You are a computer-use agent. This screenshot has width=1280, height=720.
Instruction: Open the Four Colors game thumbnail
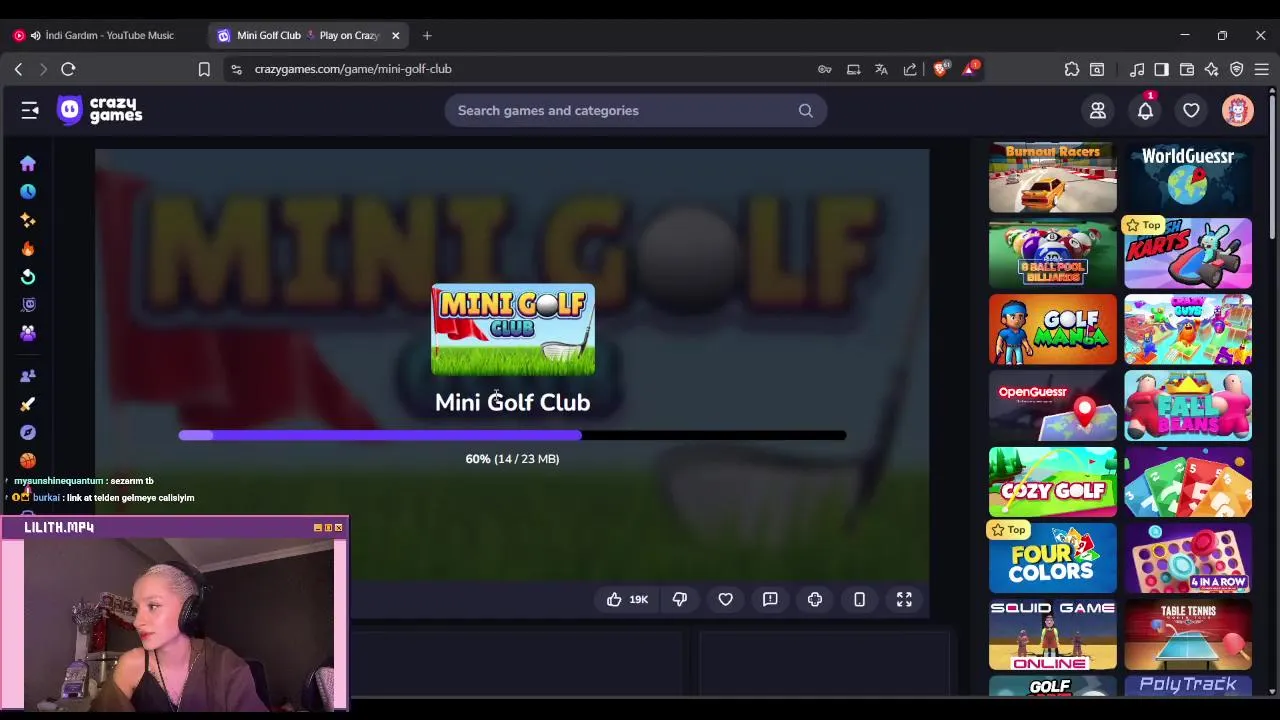pyautogui.click(x=1053, y=558)
